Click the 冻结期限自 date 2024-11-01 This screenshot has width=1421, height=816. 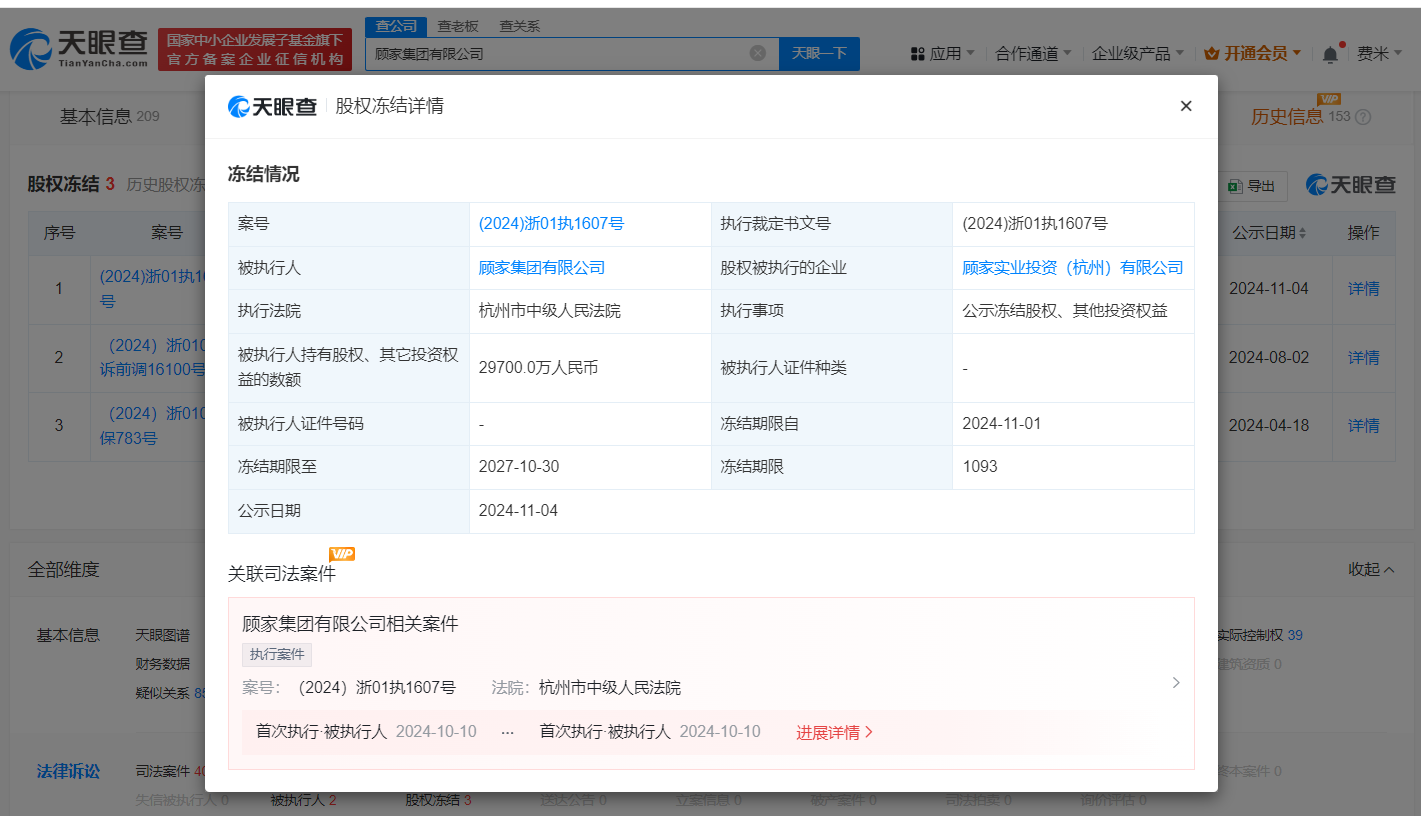click(x=1002, y=424)
